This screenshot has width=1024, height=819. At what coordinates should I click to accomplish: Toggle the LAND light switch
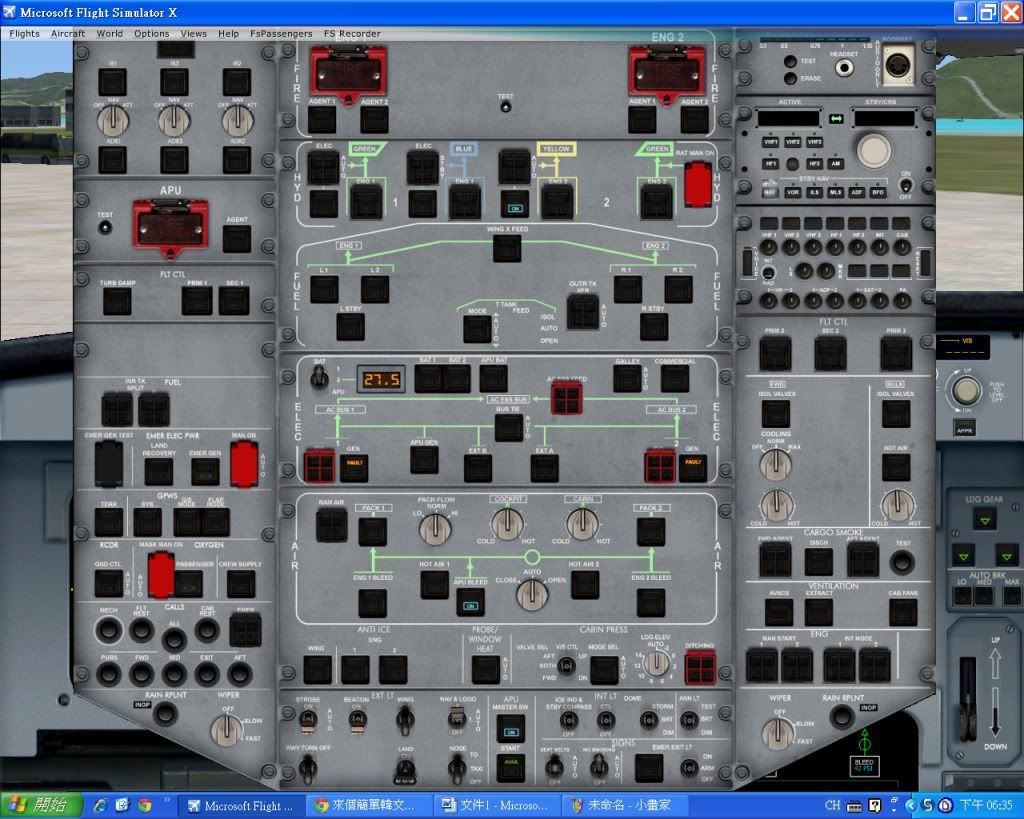coord(405,771)
